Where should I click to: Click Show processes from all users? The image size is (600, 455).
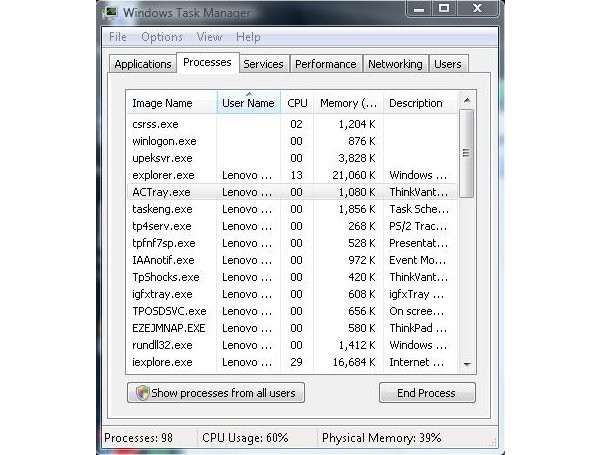coord(216,393)
